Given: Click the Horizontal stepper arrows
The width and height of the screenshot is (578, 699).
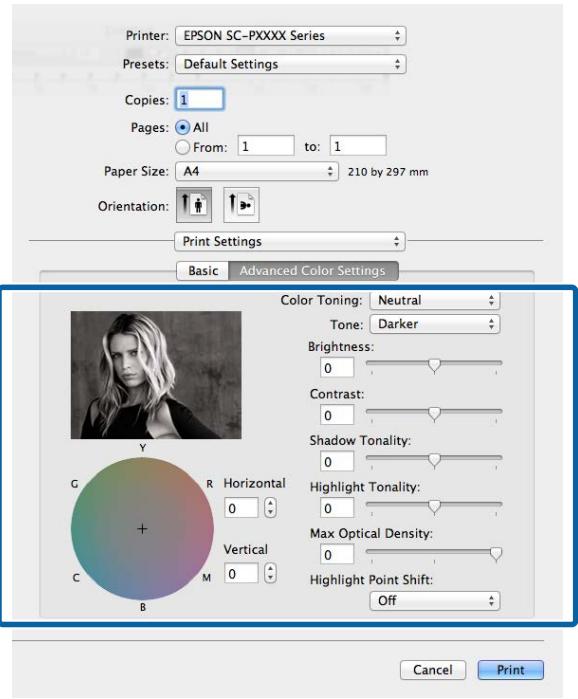Looking at the screenshot, I should click(270, 508).
